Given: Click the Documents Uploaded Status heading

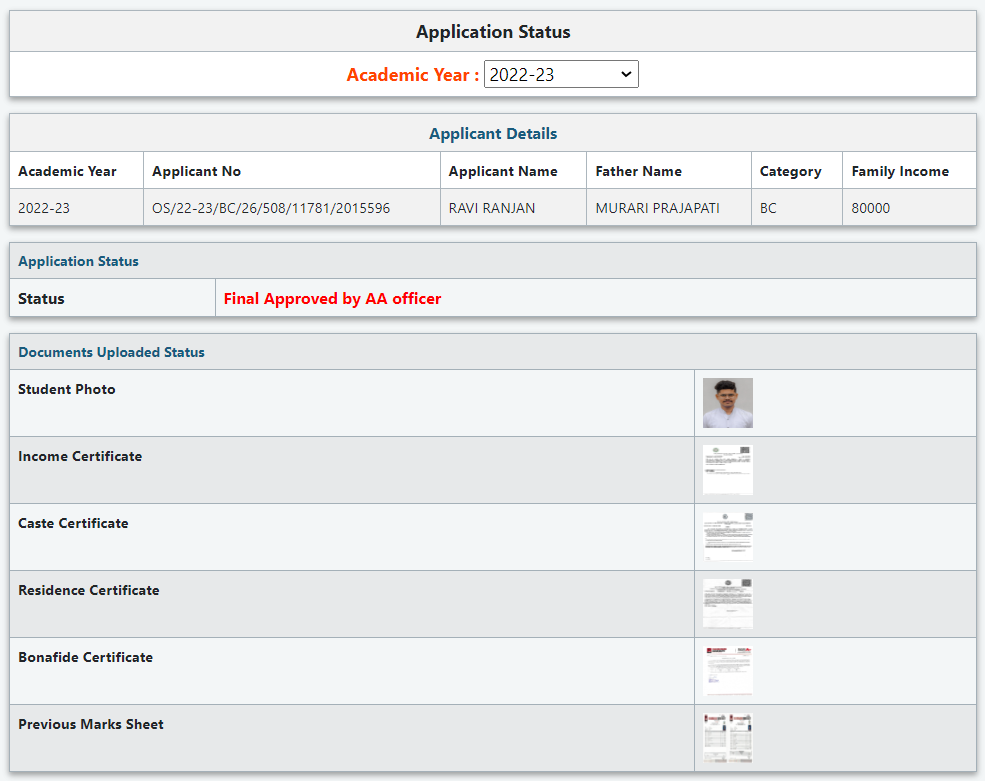Looking at the screenshot, I should pyautogui.click(x=111, y=352).
